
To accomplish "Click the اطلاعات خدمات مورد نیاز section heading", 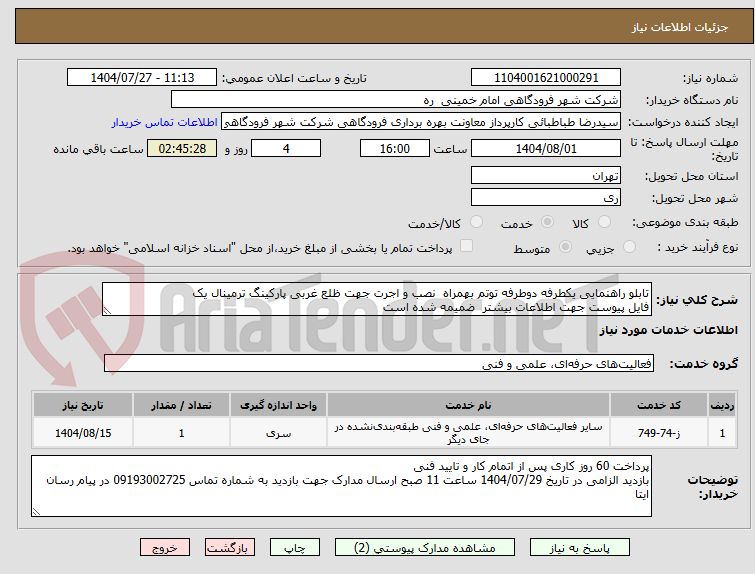I will click(668, 330).
